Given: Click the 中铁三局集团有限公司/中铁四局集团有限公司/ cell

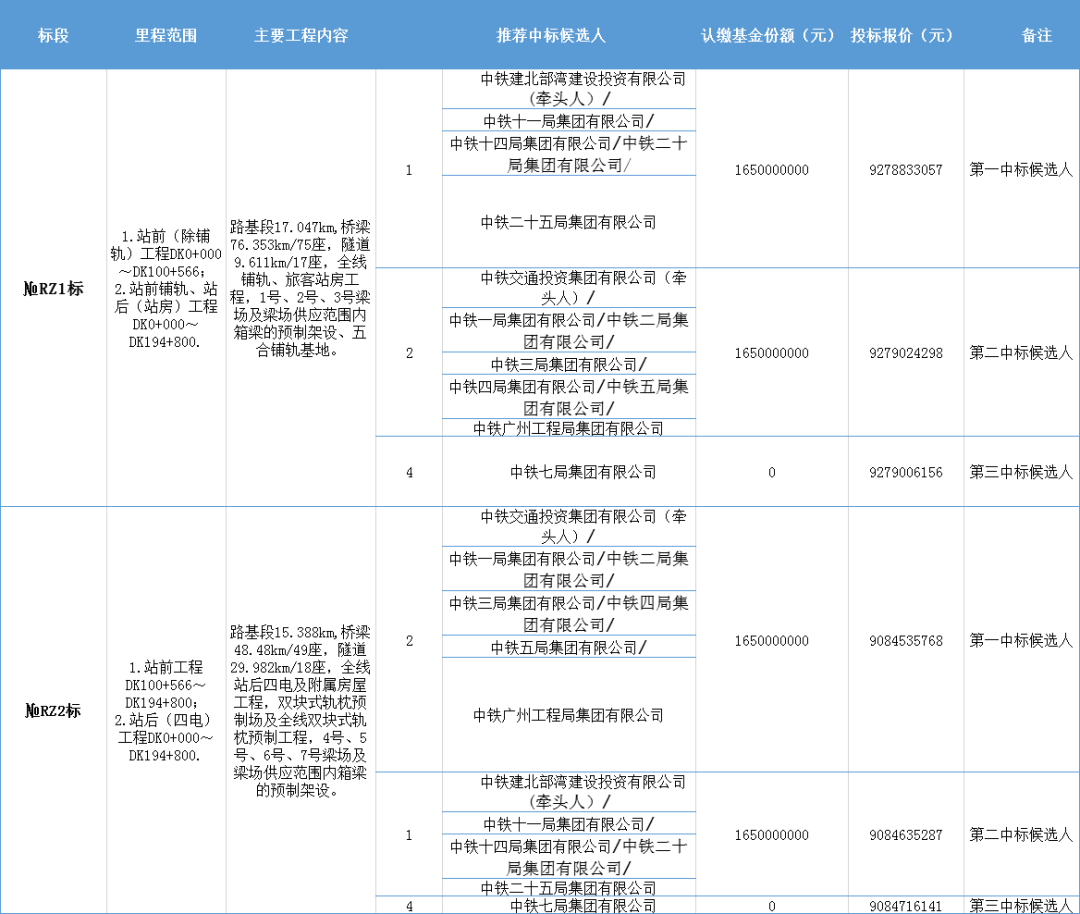Looking at the screenshot, I should (569, 614).
